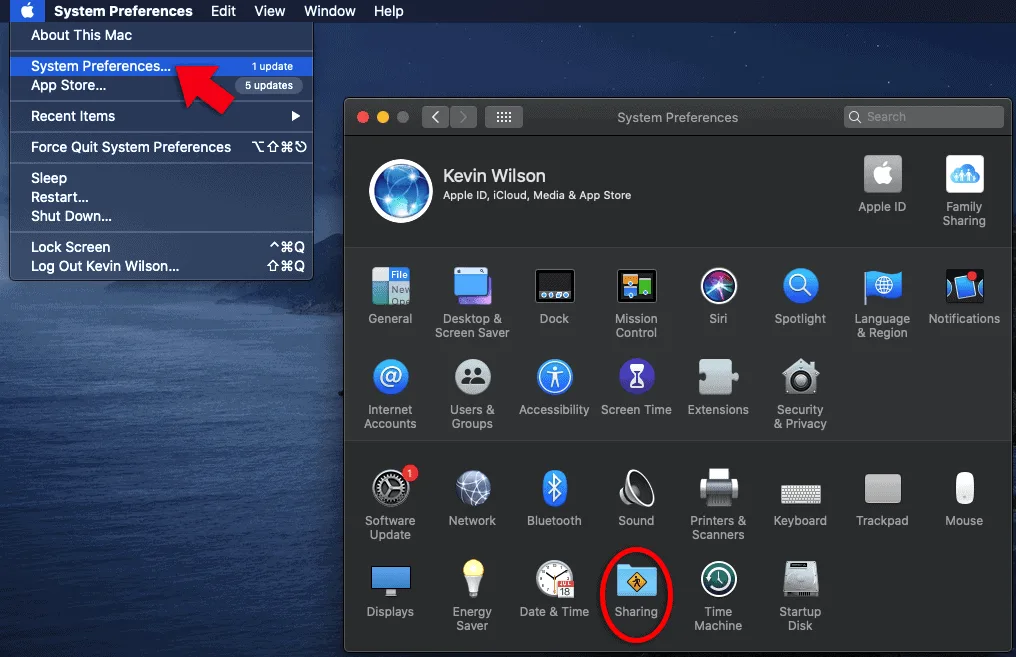Open Software Update preferences
The height and width of the screenshot is (657, 1016).
coord(390,504)
